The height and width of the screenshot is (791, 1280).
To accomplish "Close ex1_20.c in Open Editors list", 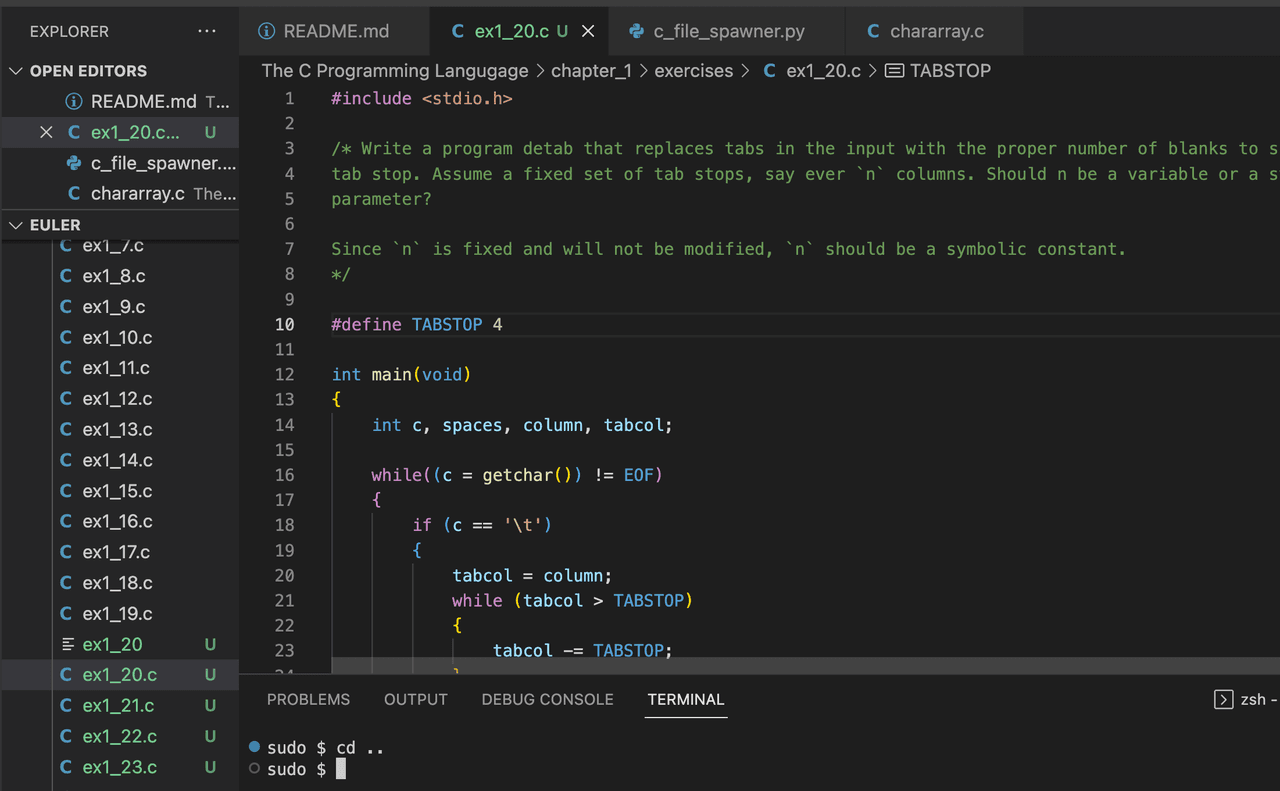I will coord(46,132).
